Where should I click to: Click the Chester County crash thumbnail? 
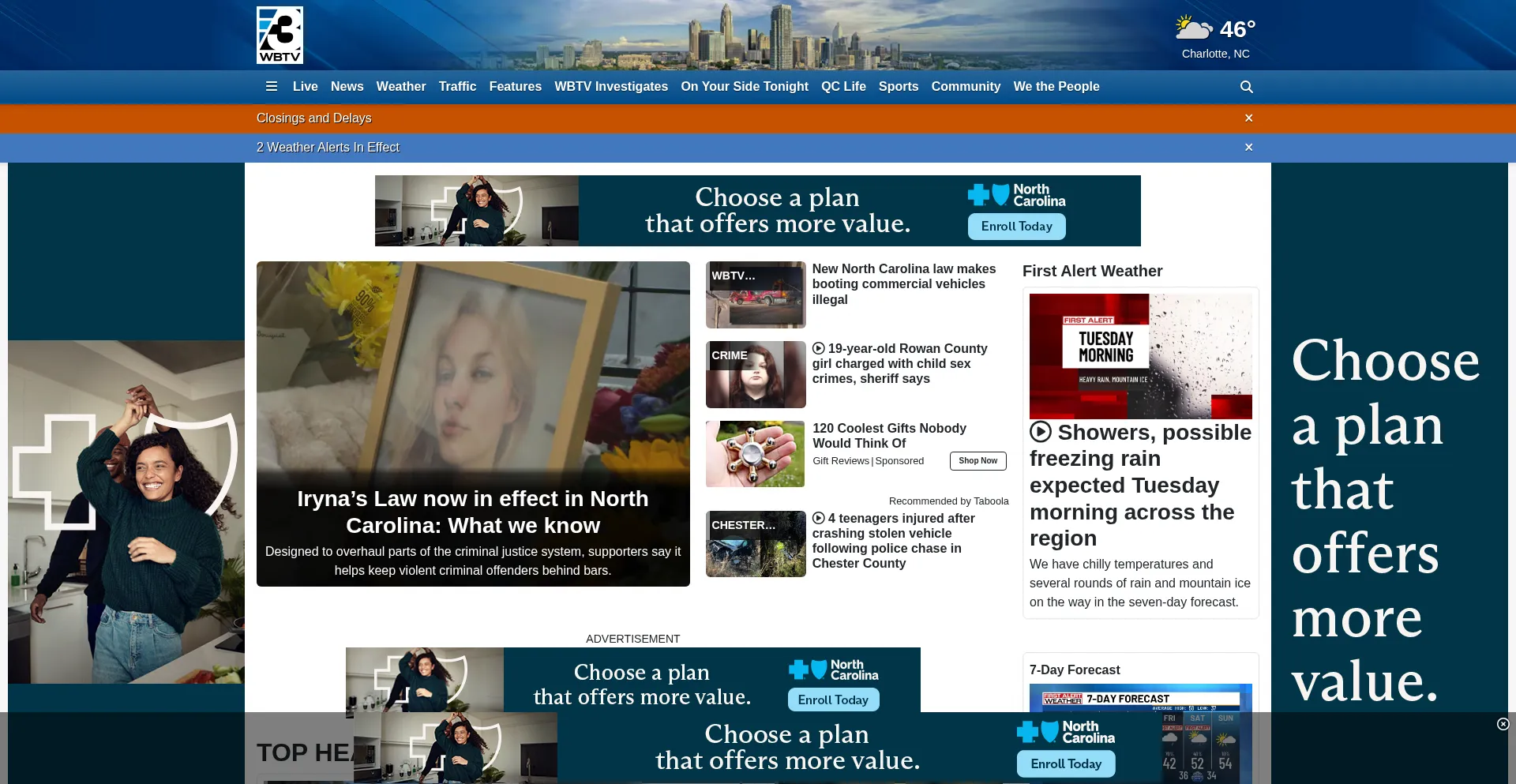(756, 544)
